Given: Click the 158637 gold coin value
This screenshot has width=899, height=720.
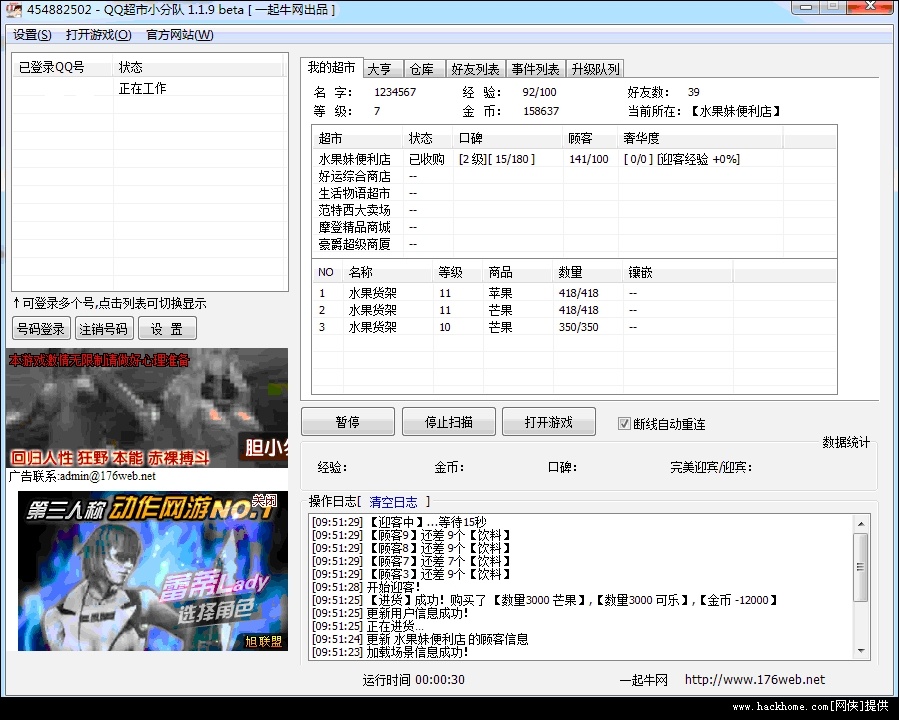Looking at the screenshot, I should click(x=541, y=111).
